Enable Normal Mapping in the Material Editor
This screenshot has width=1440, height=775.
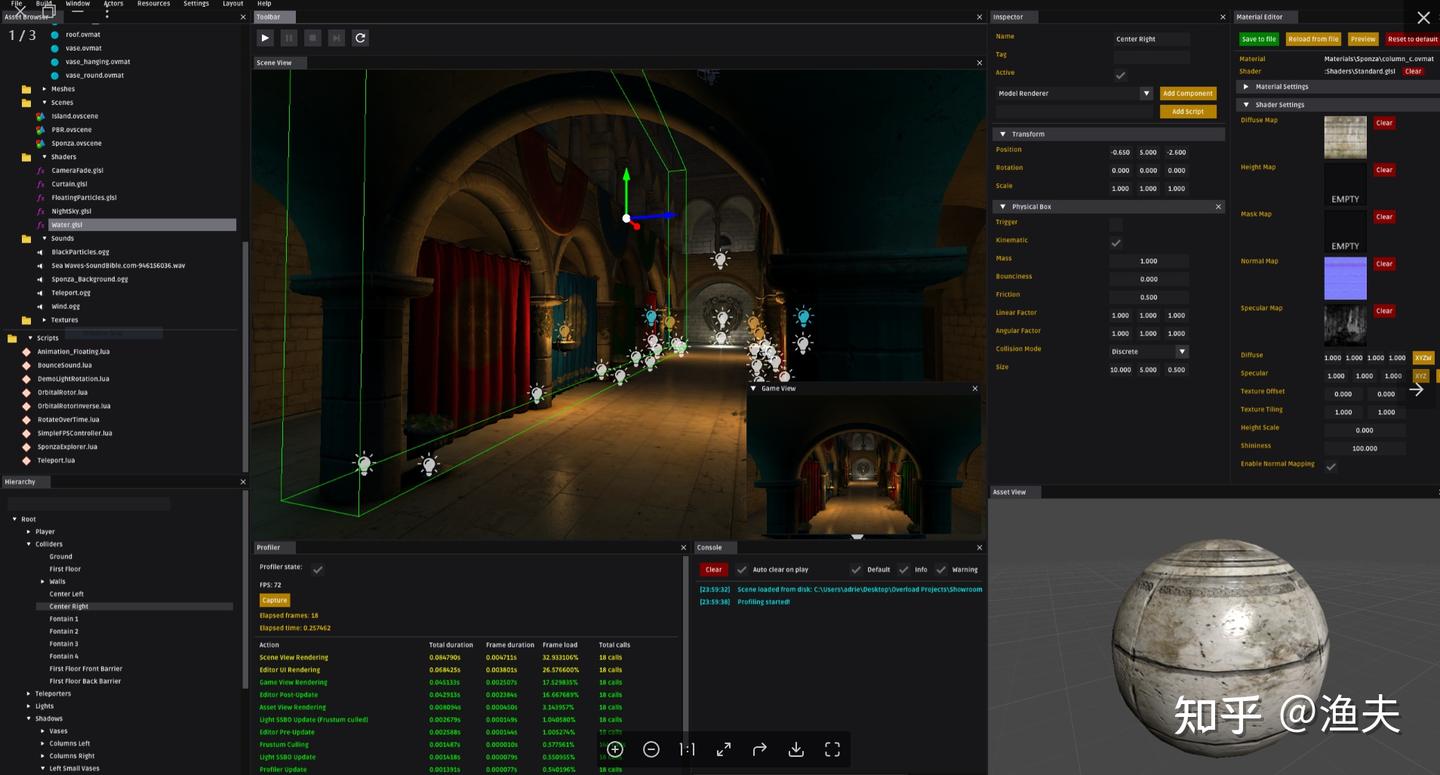tap(1331, 465)
